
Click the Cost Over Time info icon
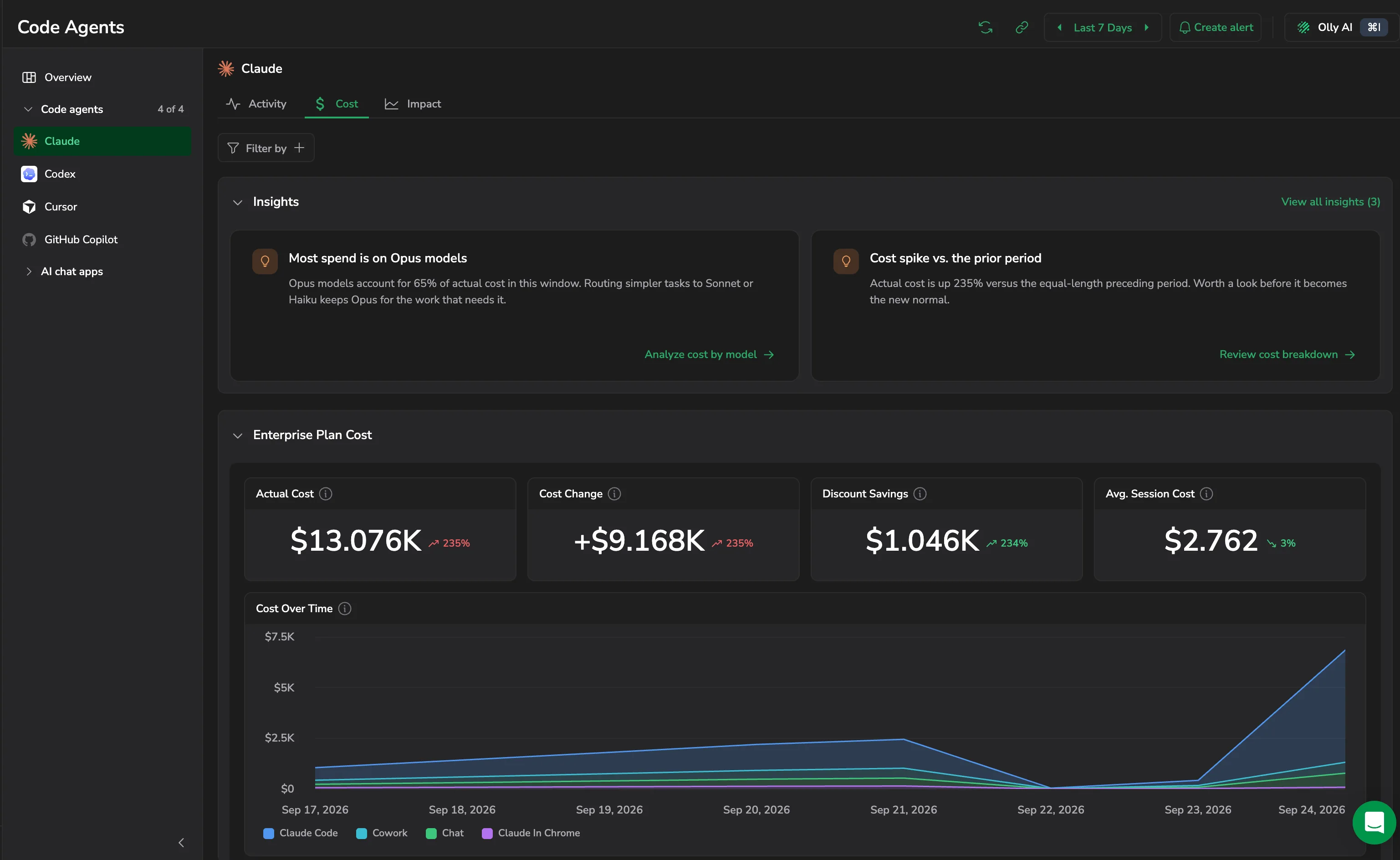[345, 609]
